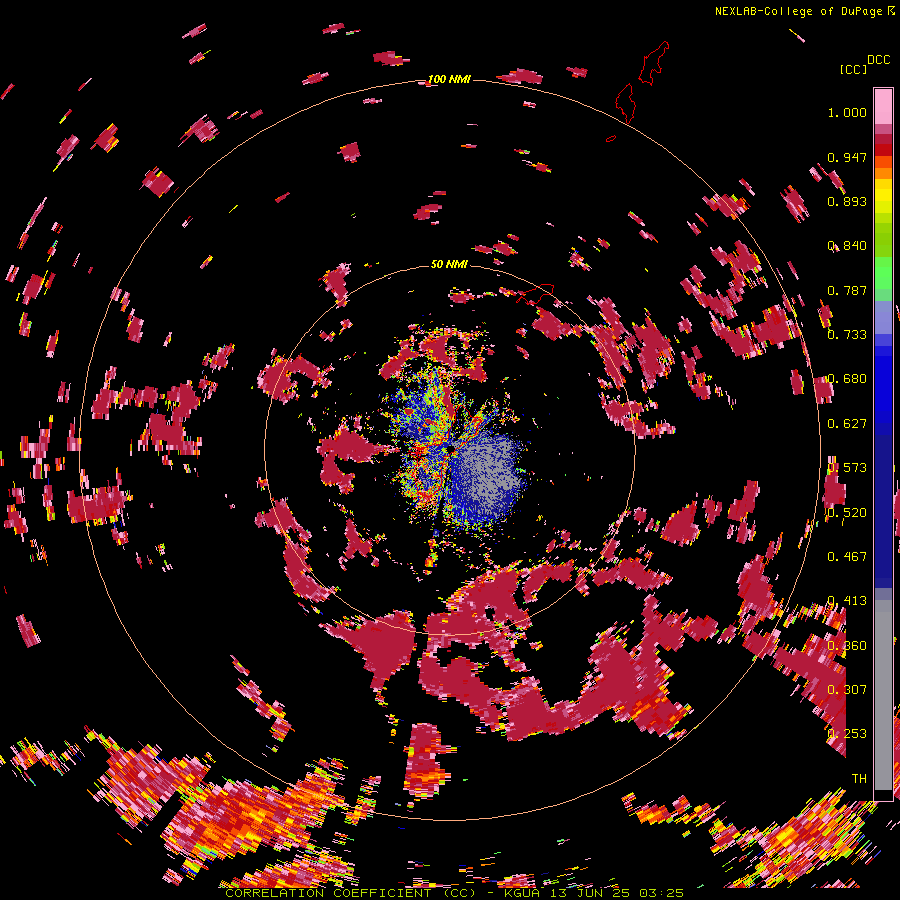The height and width of the screenshot is (900, 900).
Task: Select the 1.000 color scale value
Action: click(x=847, y=112)
